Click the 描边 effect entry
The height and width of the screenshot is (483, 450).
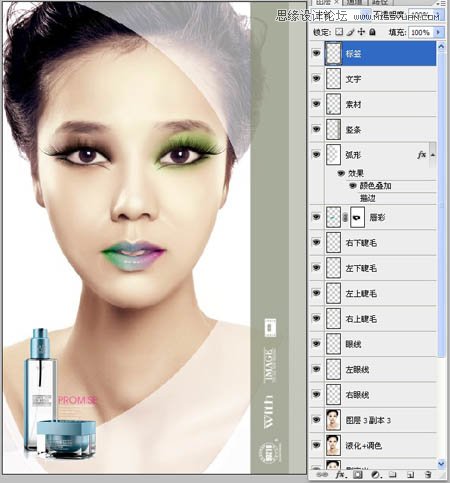click(x=368, y=199)
